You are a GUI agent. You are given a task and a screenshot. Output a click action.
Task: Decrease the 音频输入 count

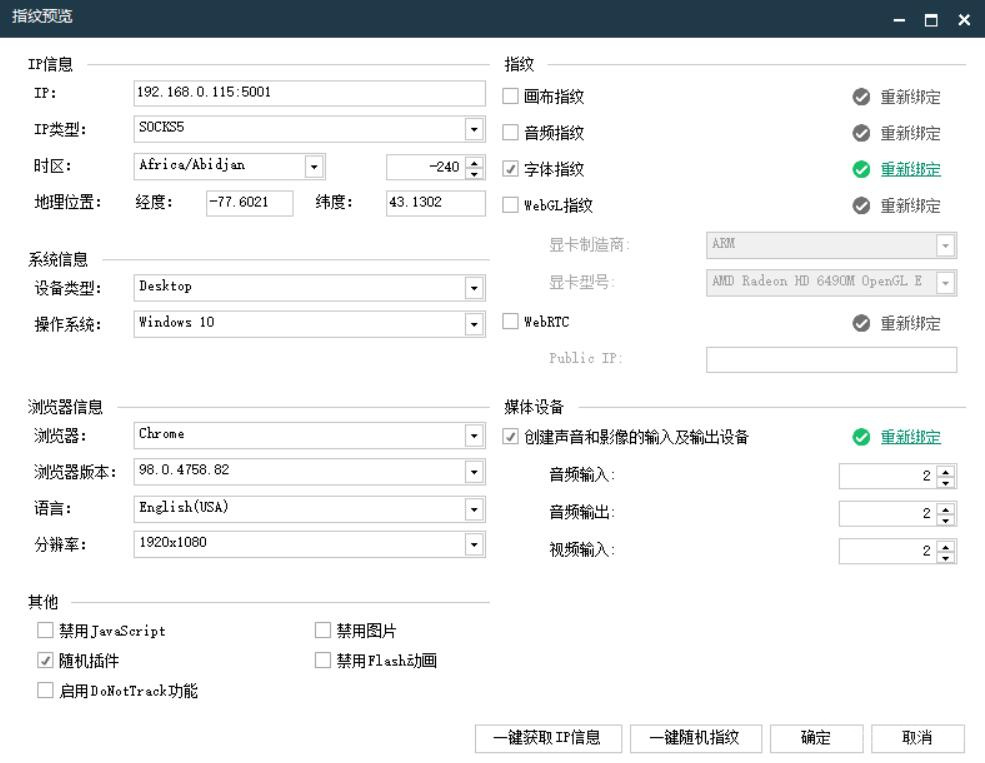[x=946, y=482]
